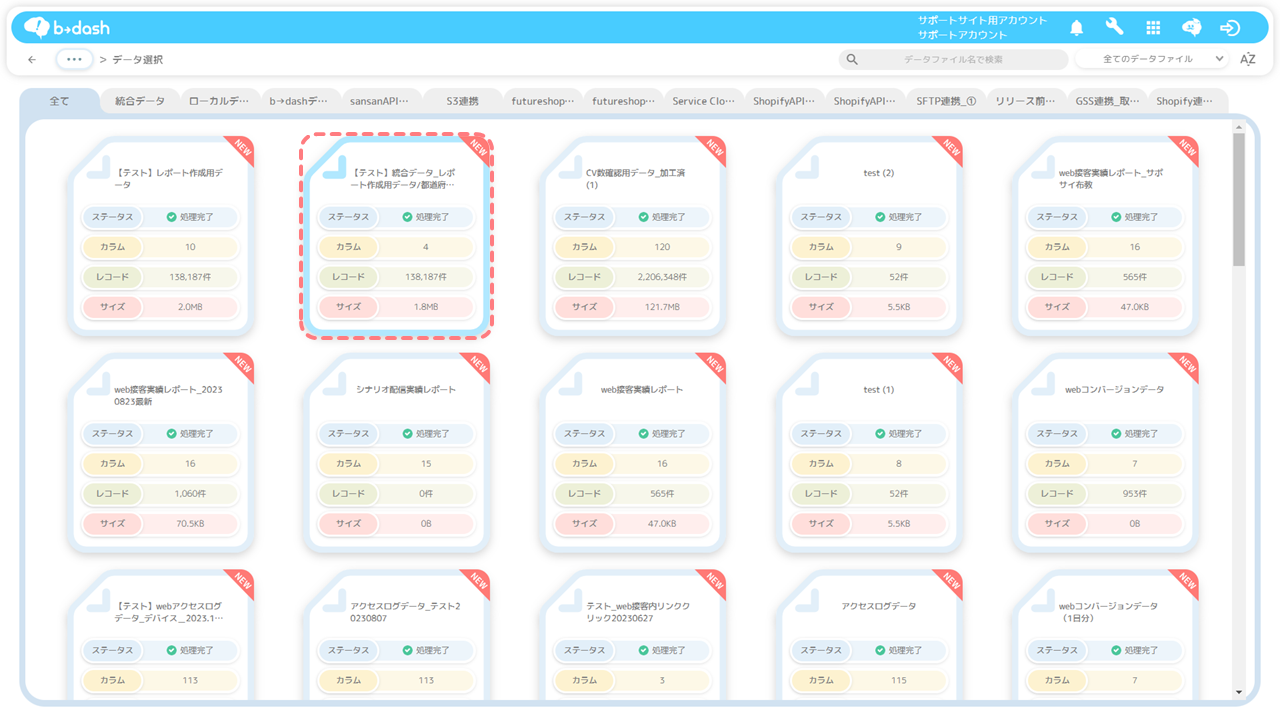Open the 全てのデータファイル dropdown
Screen dimensions: 1280x720
(x=1151, y=60)
